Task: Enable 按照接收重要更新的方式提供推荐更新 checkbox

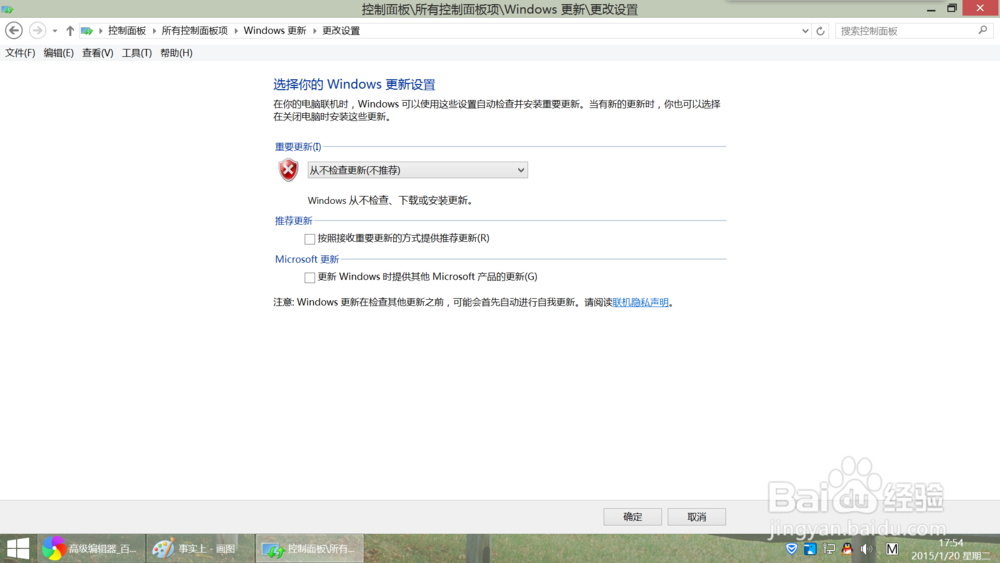Action: pos(309,239)
